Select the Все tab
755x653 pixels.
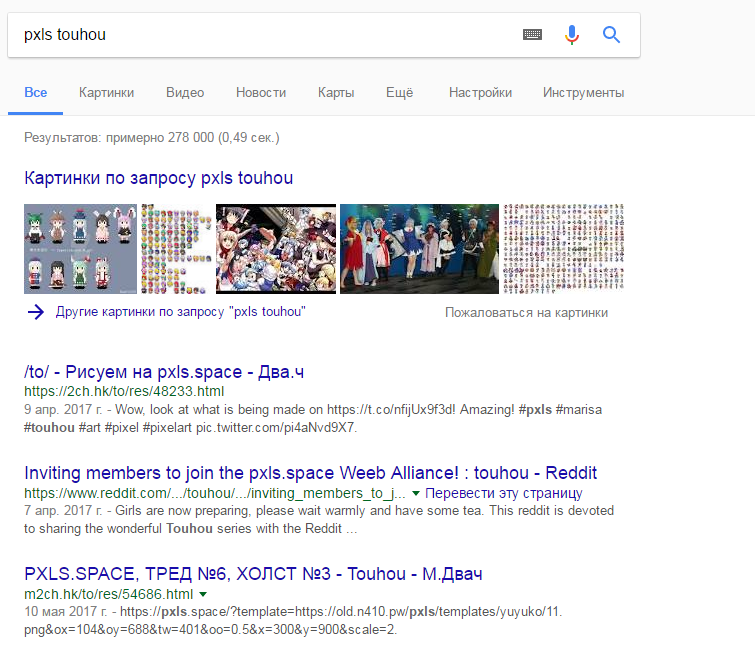[36, 92]
